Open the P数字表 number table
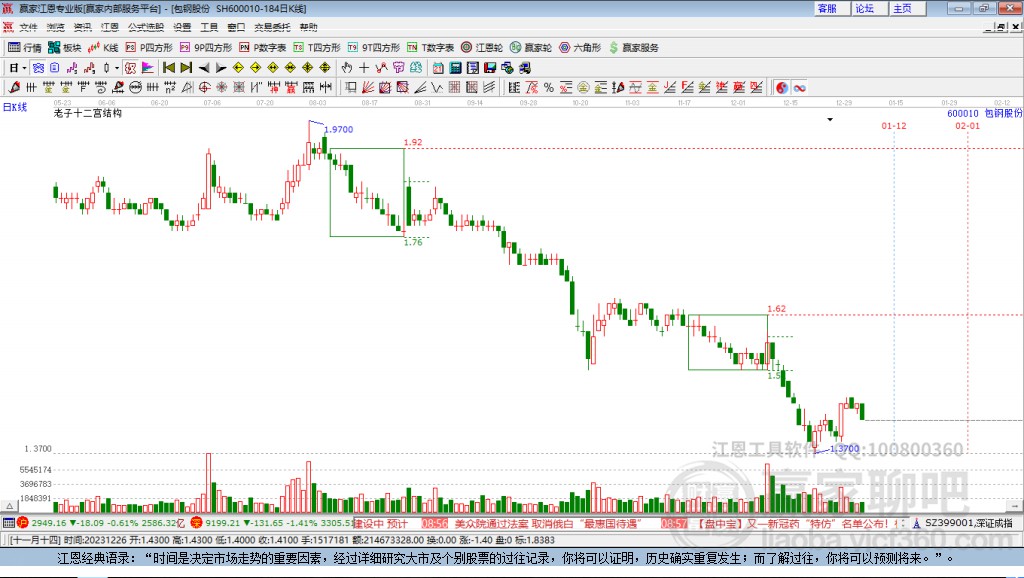Screen dimensions: 1024x578 [263, 48]
